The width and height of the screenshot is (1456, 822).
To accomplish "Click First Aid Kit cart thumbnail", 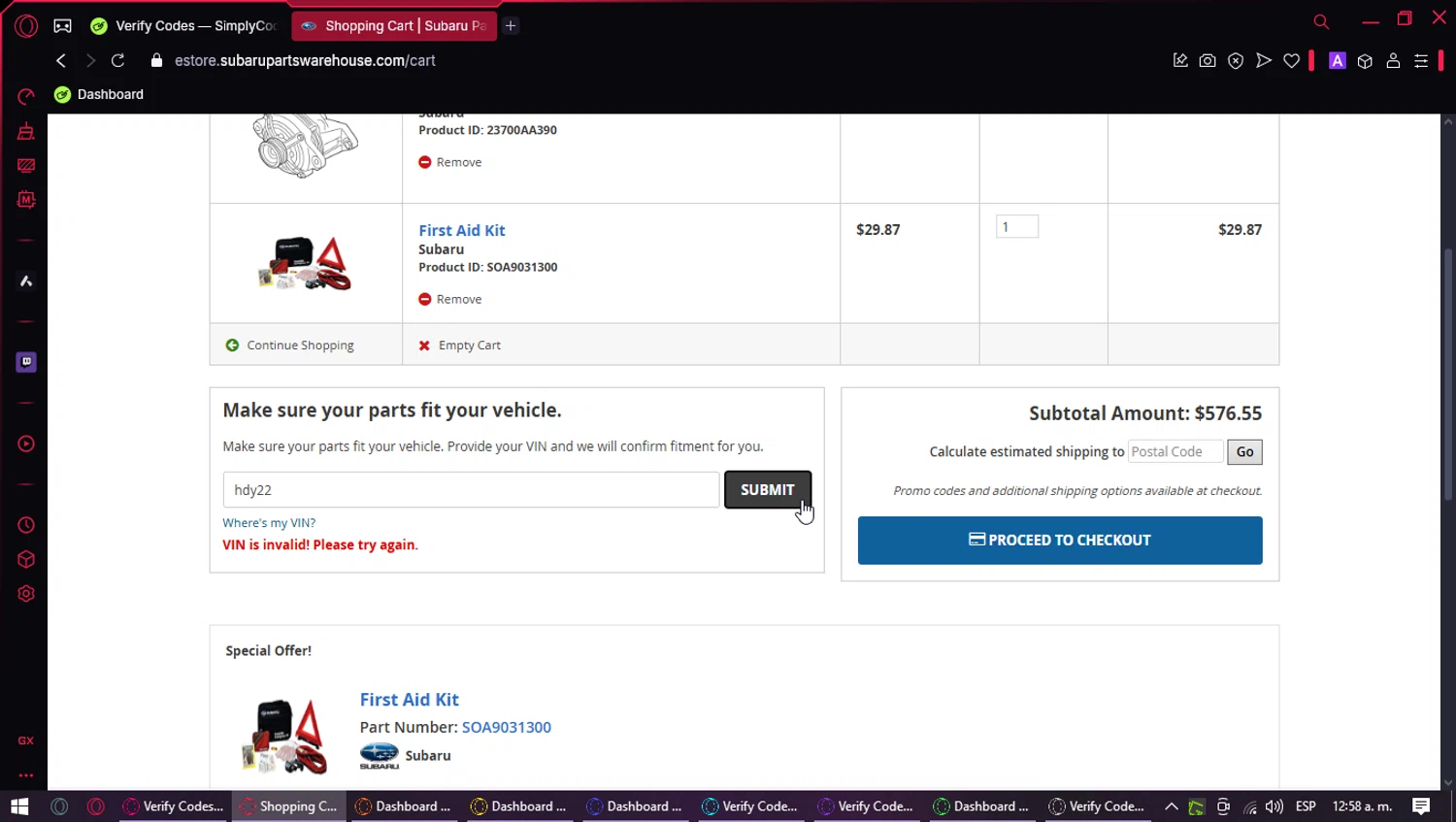I will (305, 263).
